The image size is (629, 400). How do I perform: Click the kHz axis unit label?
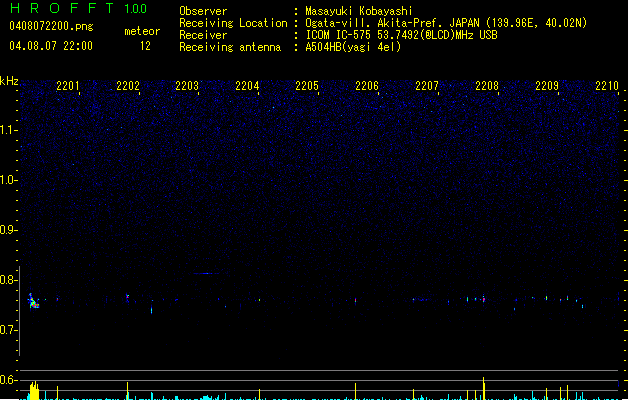pyautogui.click(x=9, y=81)
